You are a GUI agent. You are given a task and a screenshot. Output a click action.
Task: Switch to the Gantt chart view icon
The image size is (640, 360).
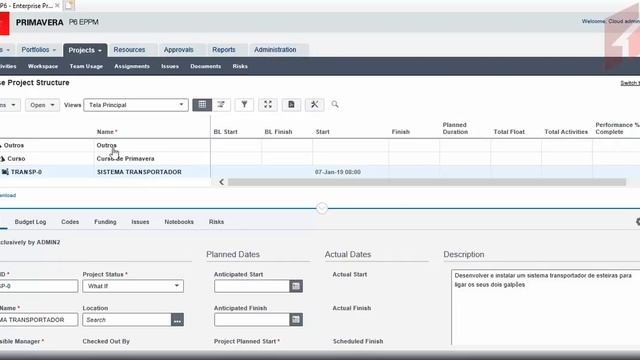pos(221,105)
